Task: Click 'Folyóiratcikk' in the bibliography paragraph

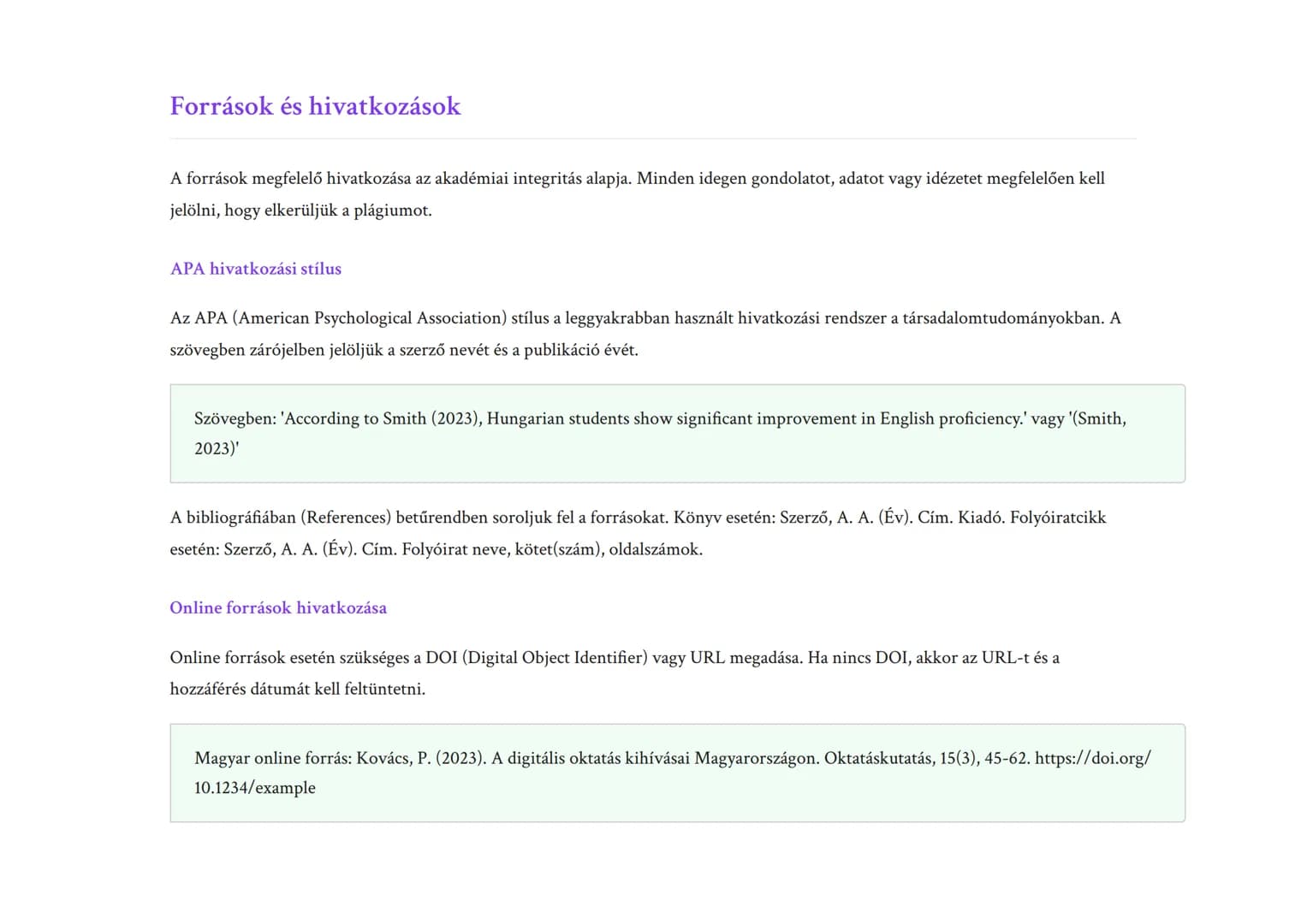Action: (1058, 518)
